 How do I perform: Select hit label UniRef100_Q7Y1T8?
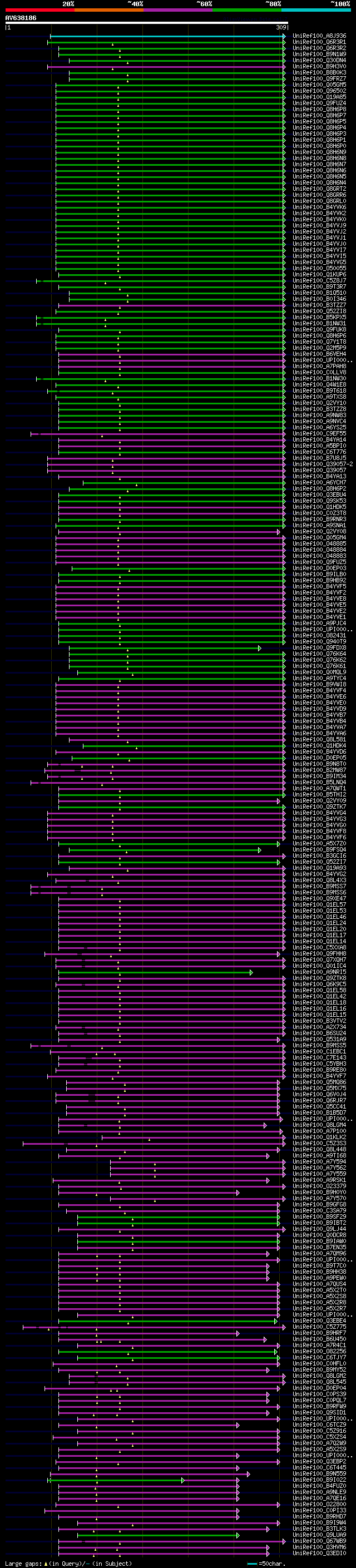coord(319,342)
